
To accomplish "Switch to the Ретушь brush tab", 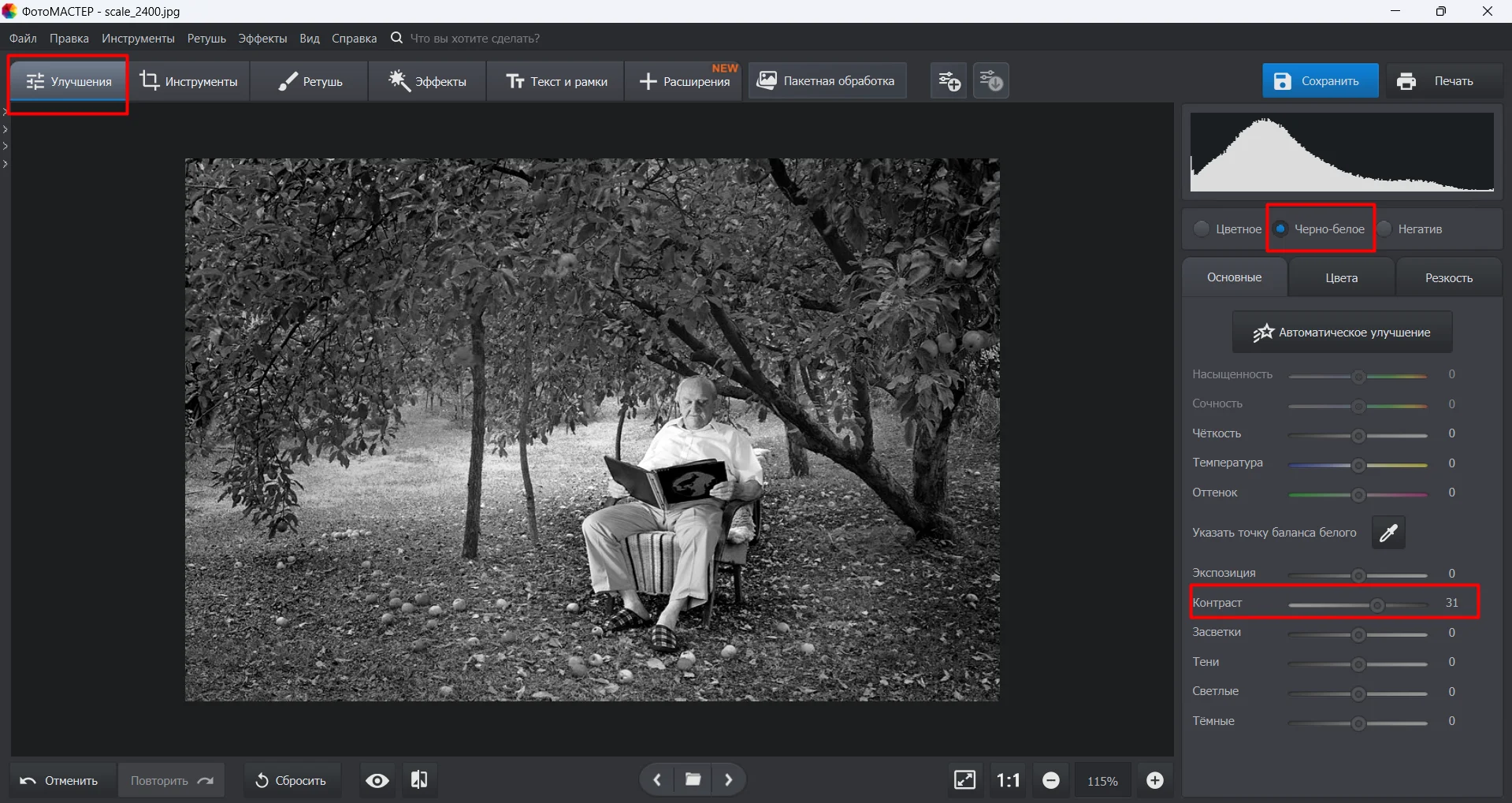I will pos(310,82).
